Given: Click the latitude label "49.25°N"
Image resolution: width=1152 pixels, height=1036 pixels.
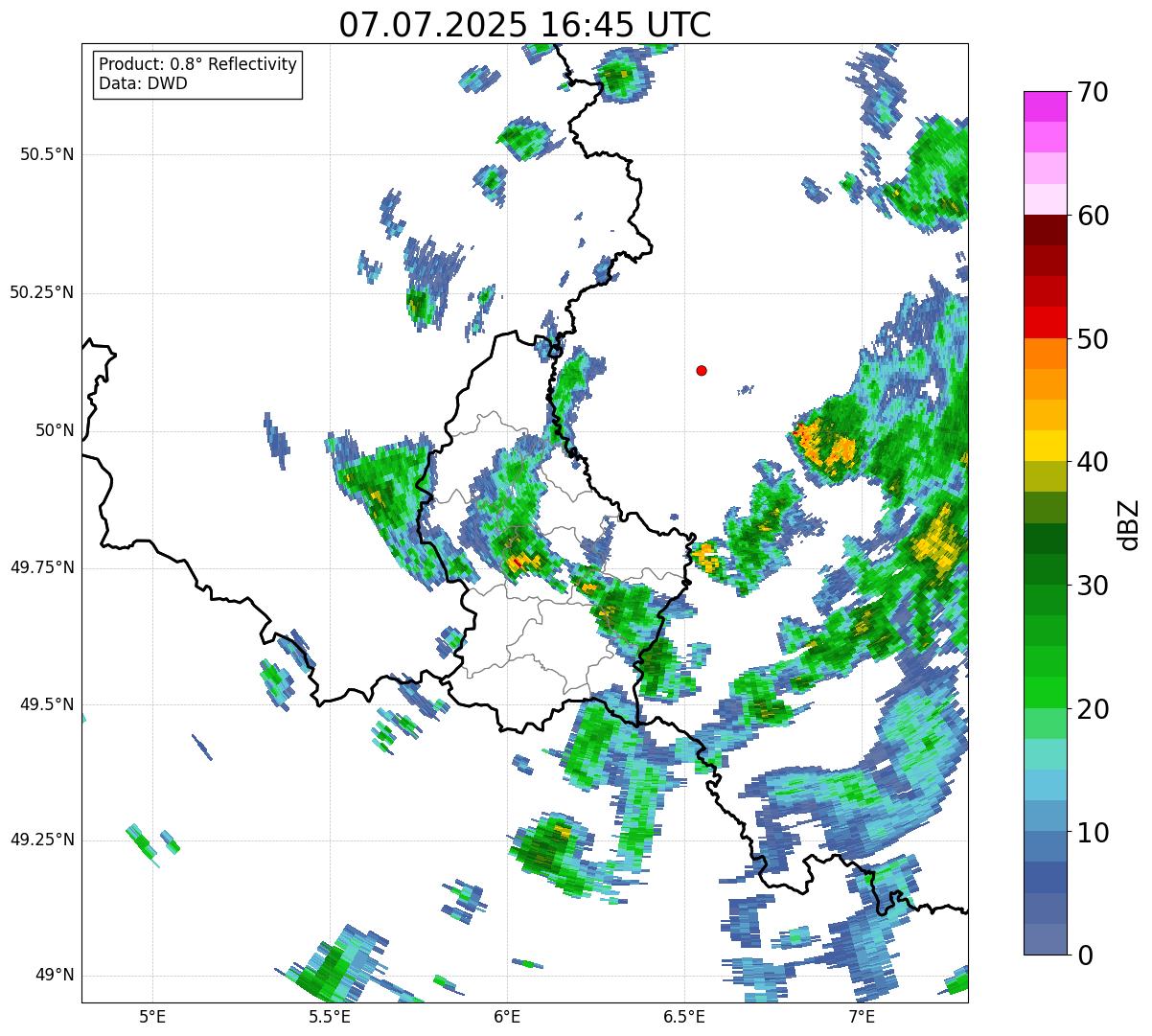Looking at the screenshot, I should click(x=42, y=840).
